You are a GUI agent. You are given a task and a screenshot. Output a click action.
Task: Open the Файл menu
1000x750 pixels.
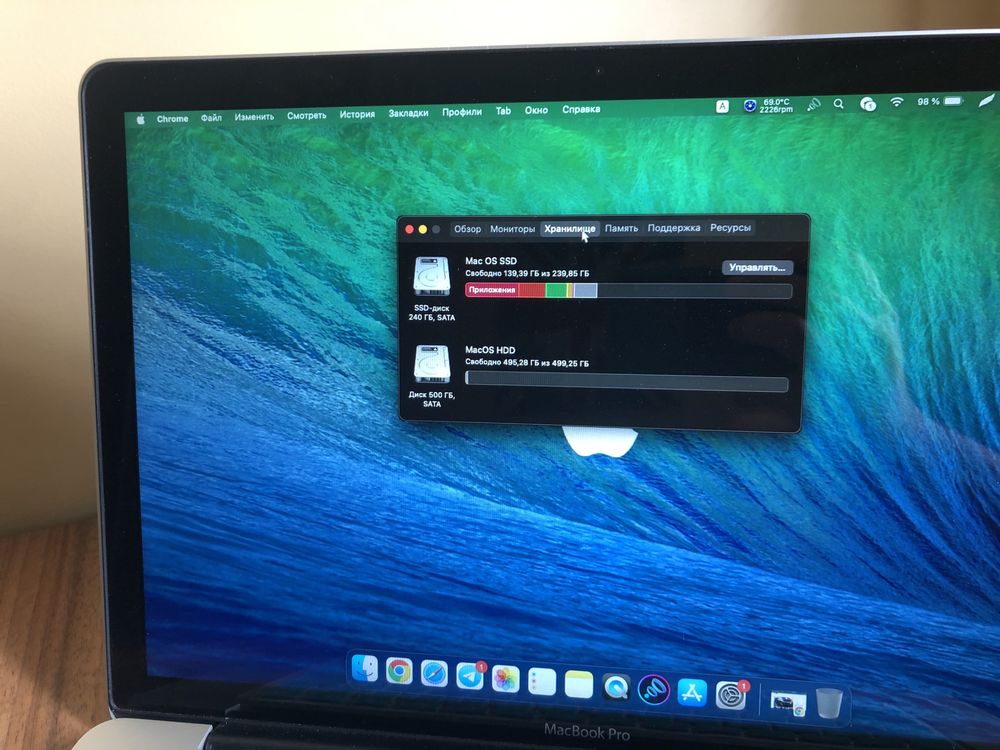coord(211,117)
